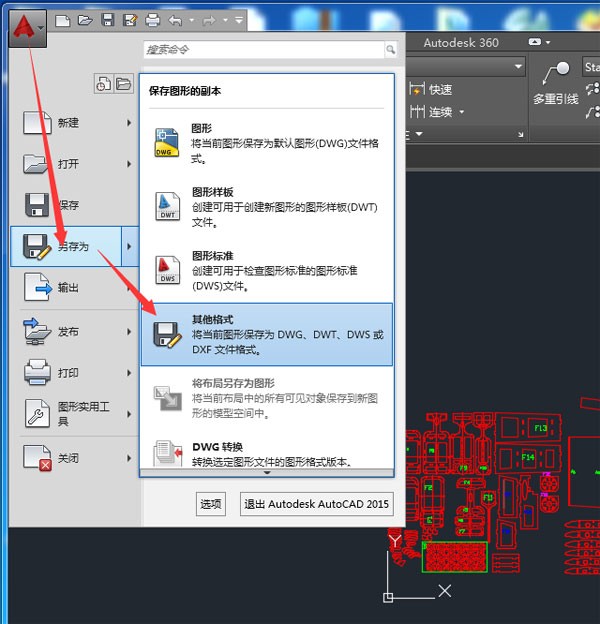Click the Plot printer icon in quick access toolbar
600x624 pixels.
coord(152,20)
